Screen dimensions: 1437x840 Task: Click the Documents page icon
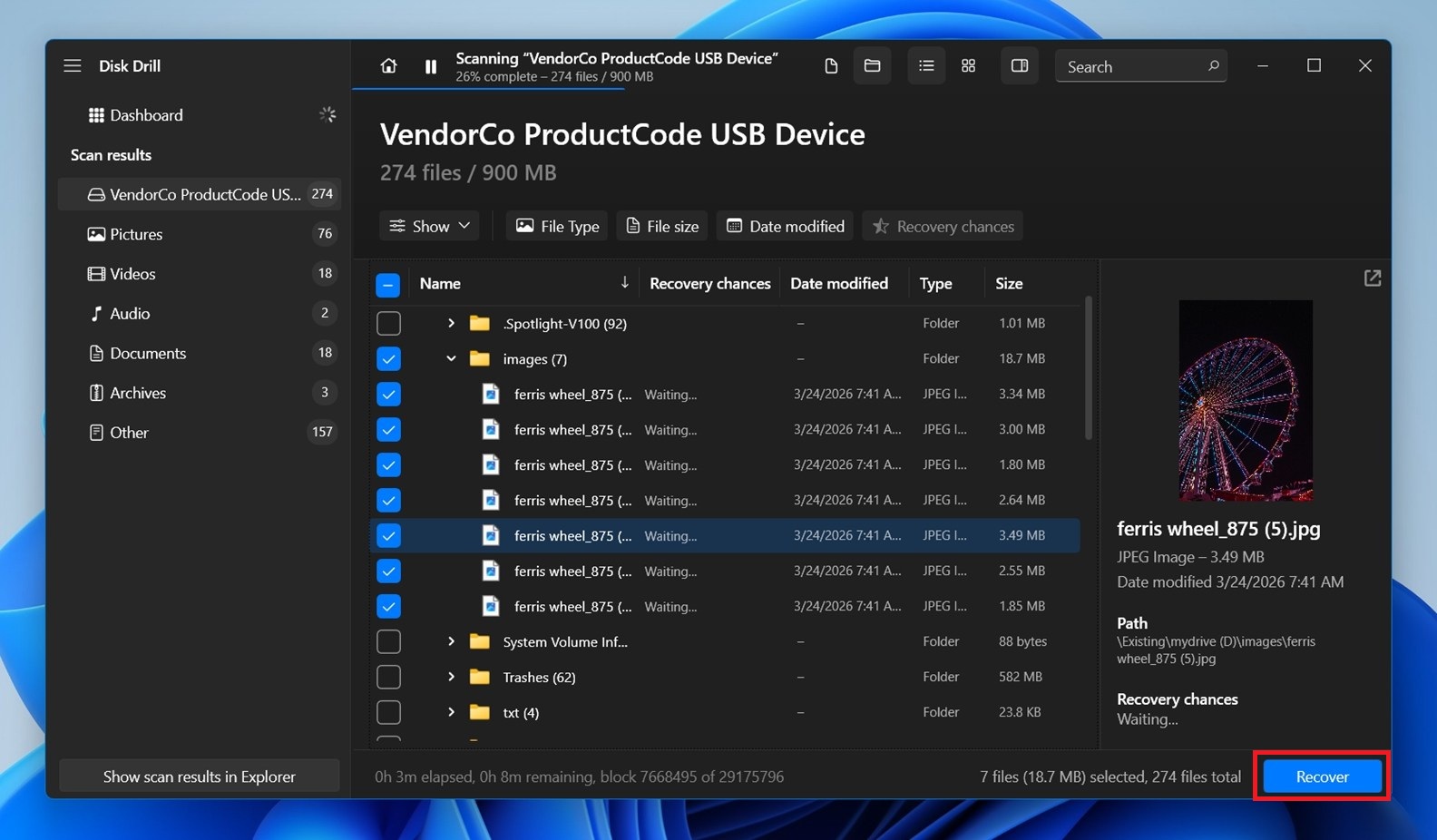pyautogui.click(x=96, y=354)
